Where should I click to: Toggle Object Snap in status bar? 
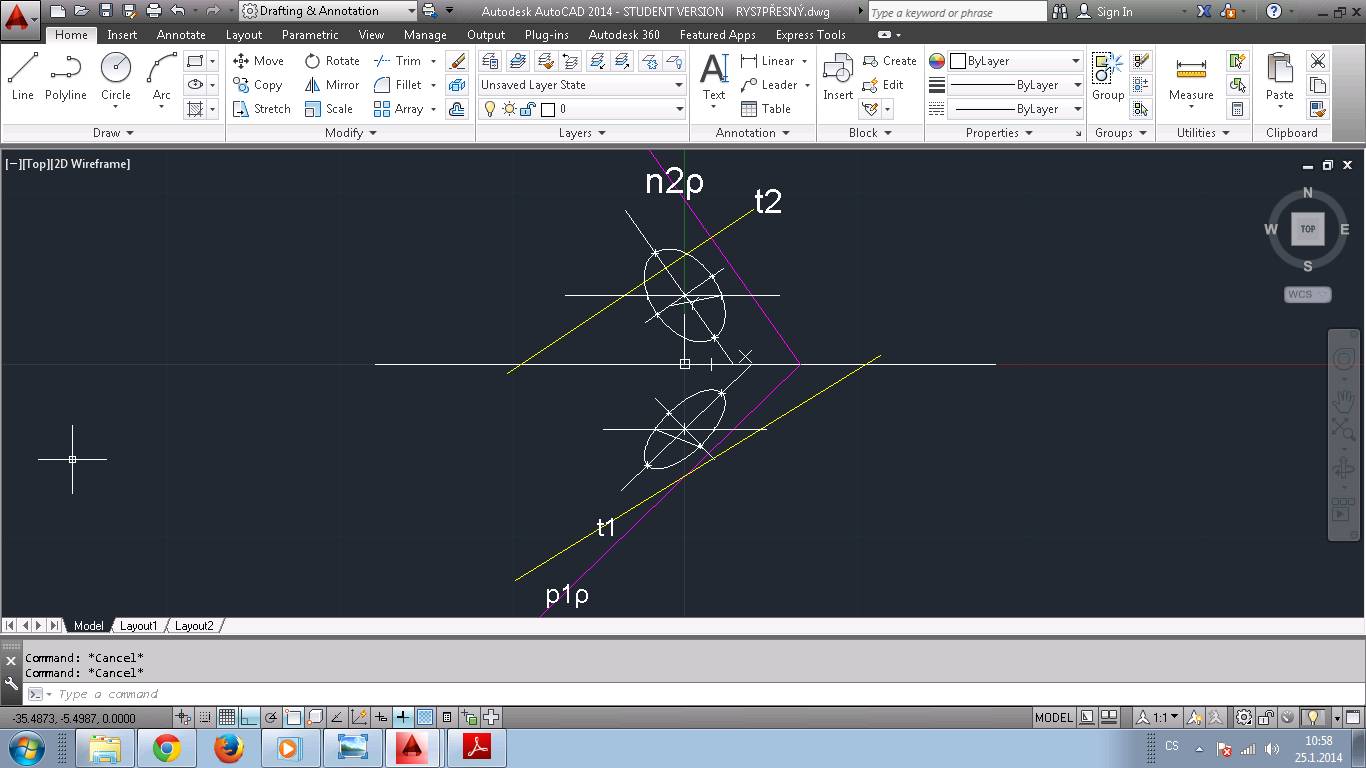[x=293, y=717]
